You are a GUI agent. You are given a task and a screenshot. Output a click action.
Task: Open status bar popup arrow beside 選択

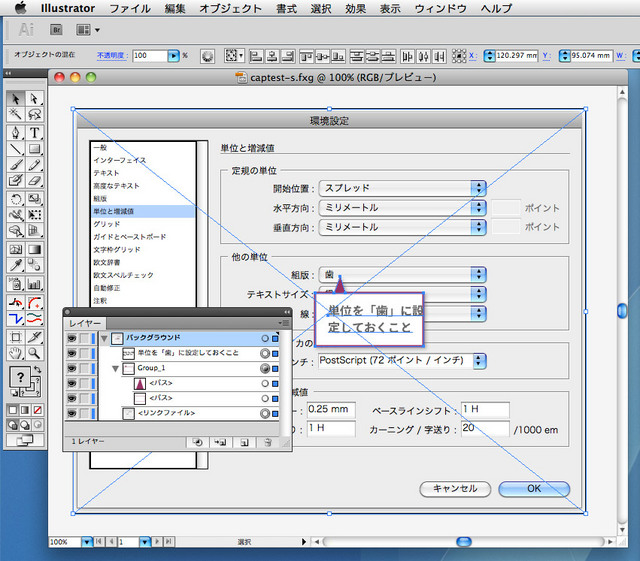click(x=304, y=542)
